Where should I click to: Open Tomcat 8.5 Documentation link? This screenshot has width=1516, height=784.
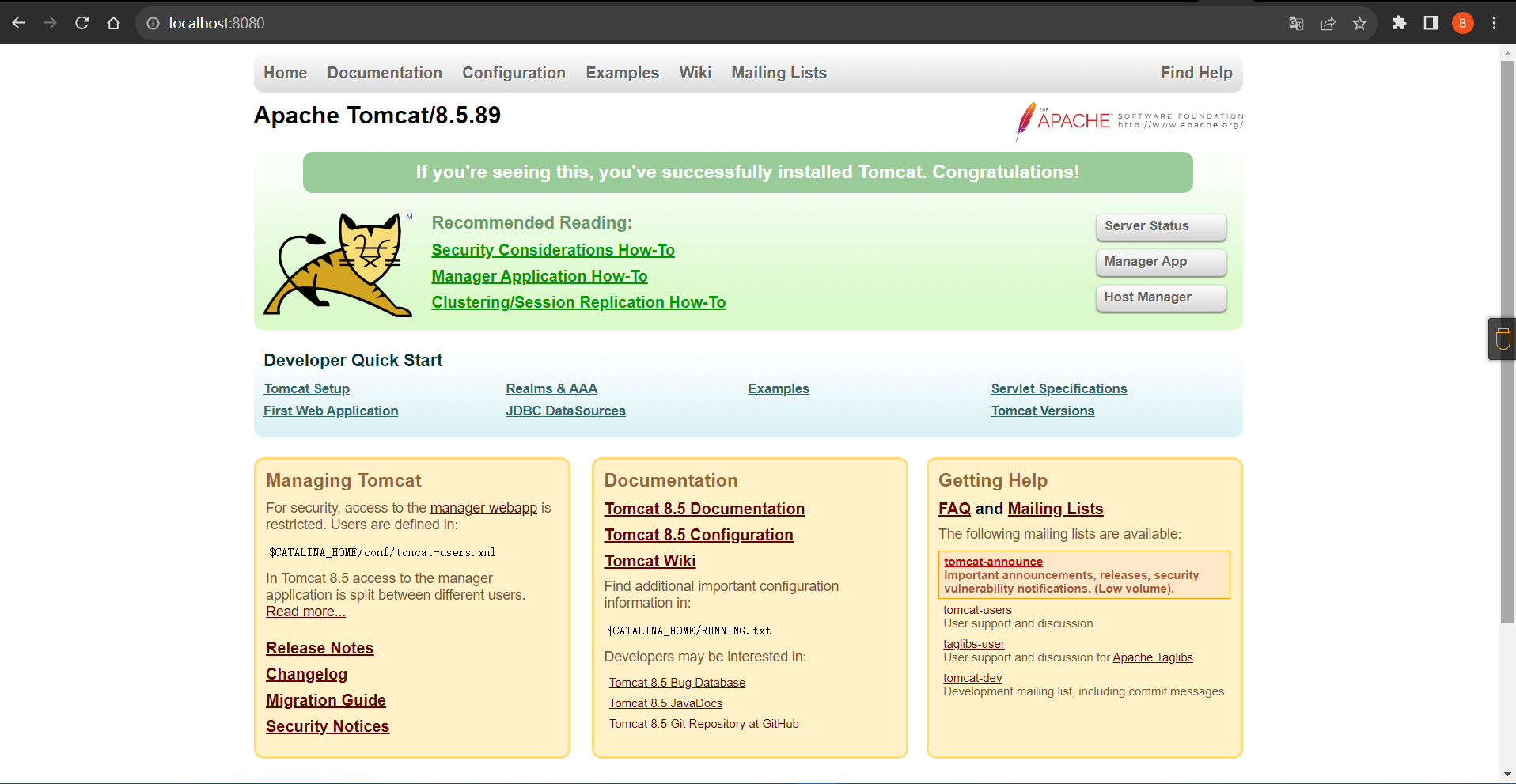(704, 509)
